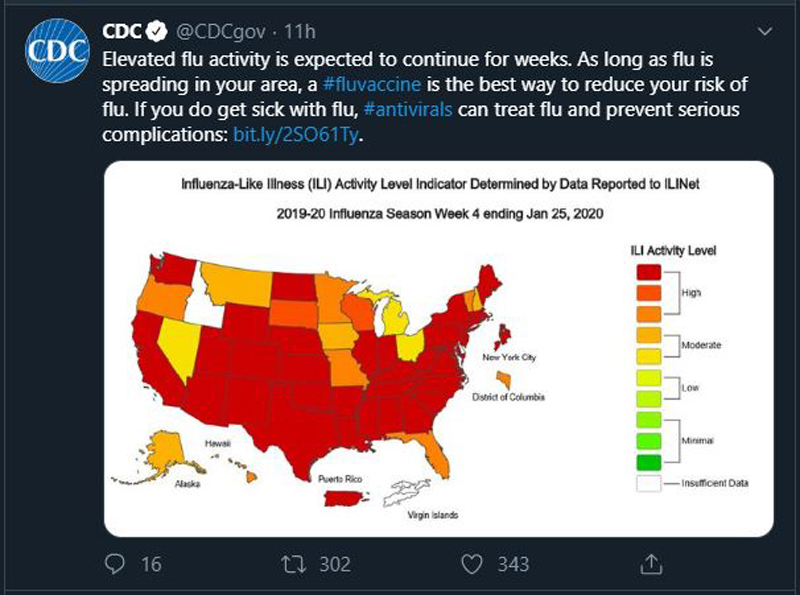Open the reply speech bubble icon

(x=114, y=564)
